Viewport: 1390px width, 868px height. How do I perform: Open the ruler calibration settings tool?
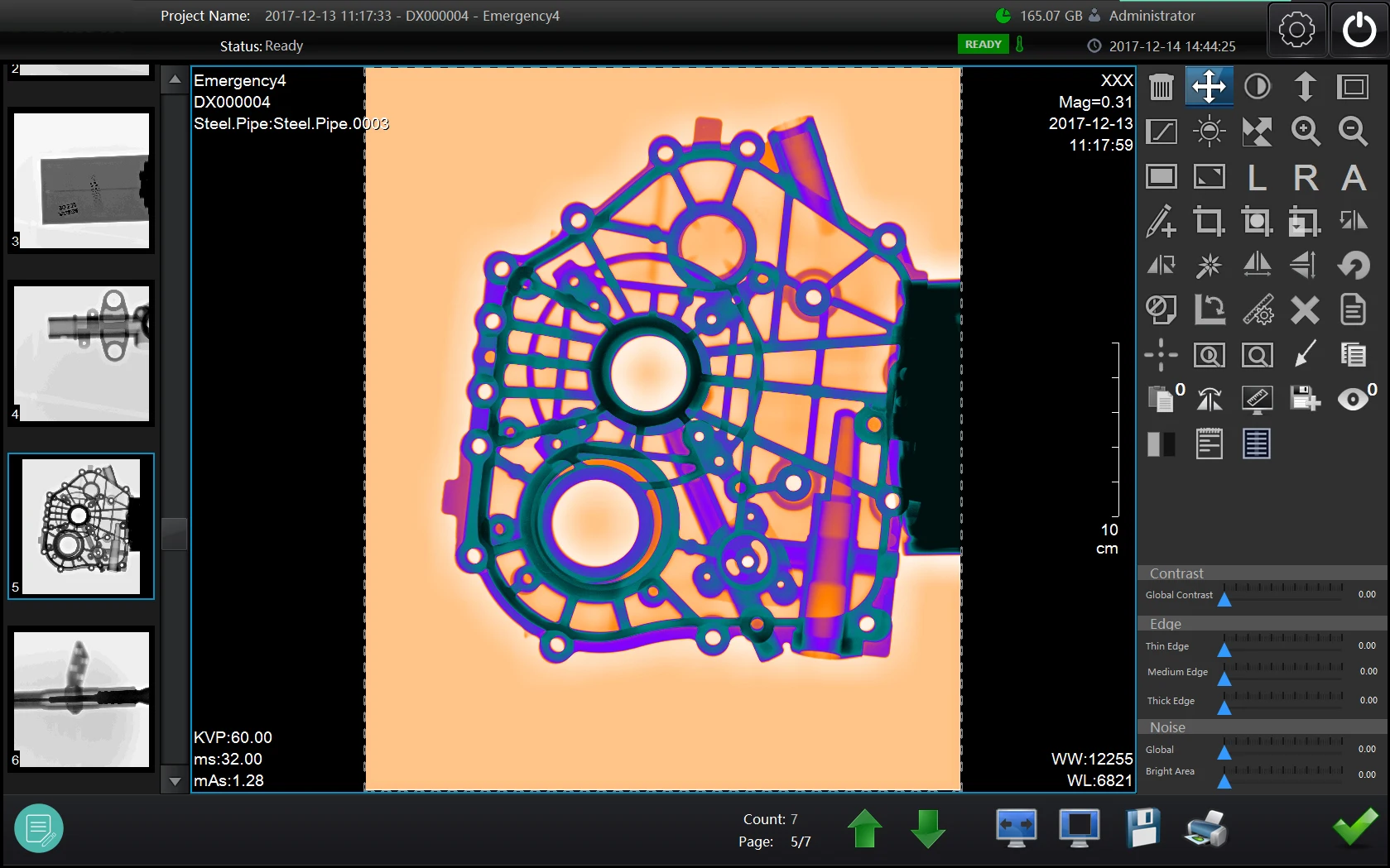coord(1258,310)
